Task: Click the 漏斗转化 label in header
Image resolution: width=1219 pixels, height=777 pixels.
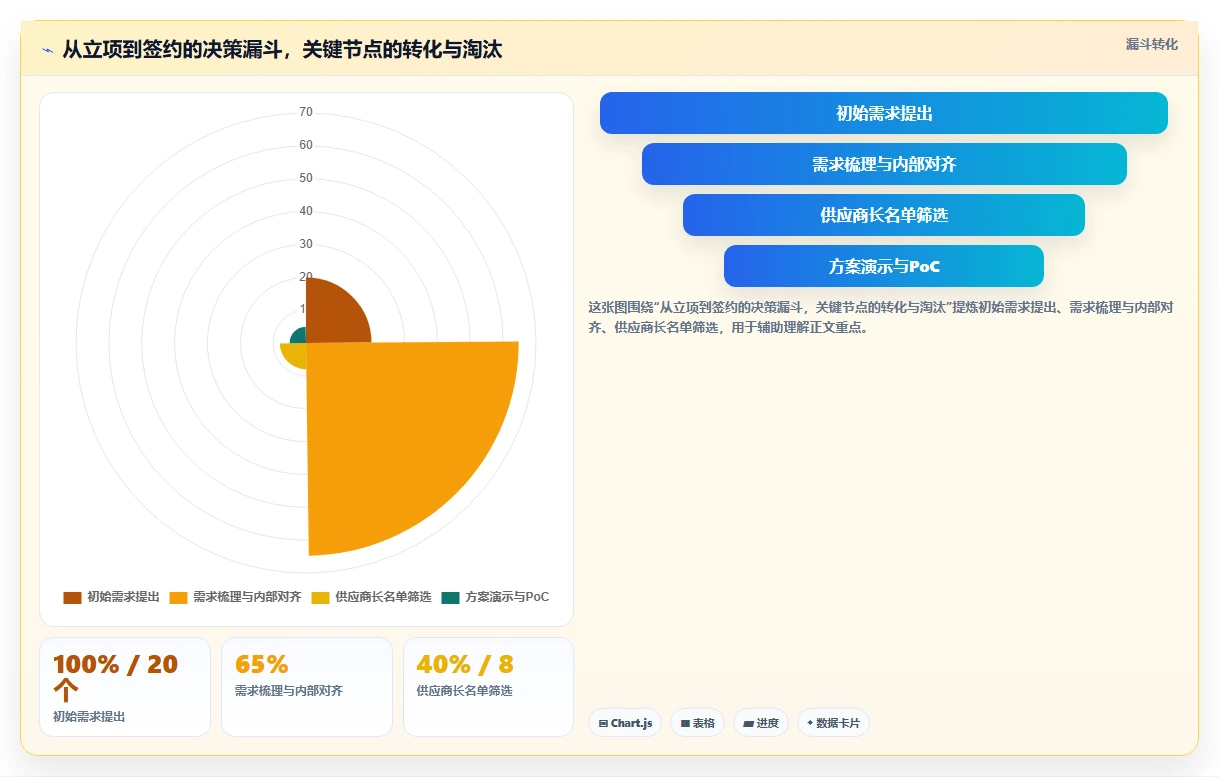Action: [1151, 45]
